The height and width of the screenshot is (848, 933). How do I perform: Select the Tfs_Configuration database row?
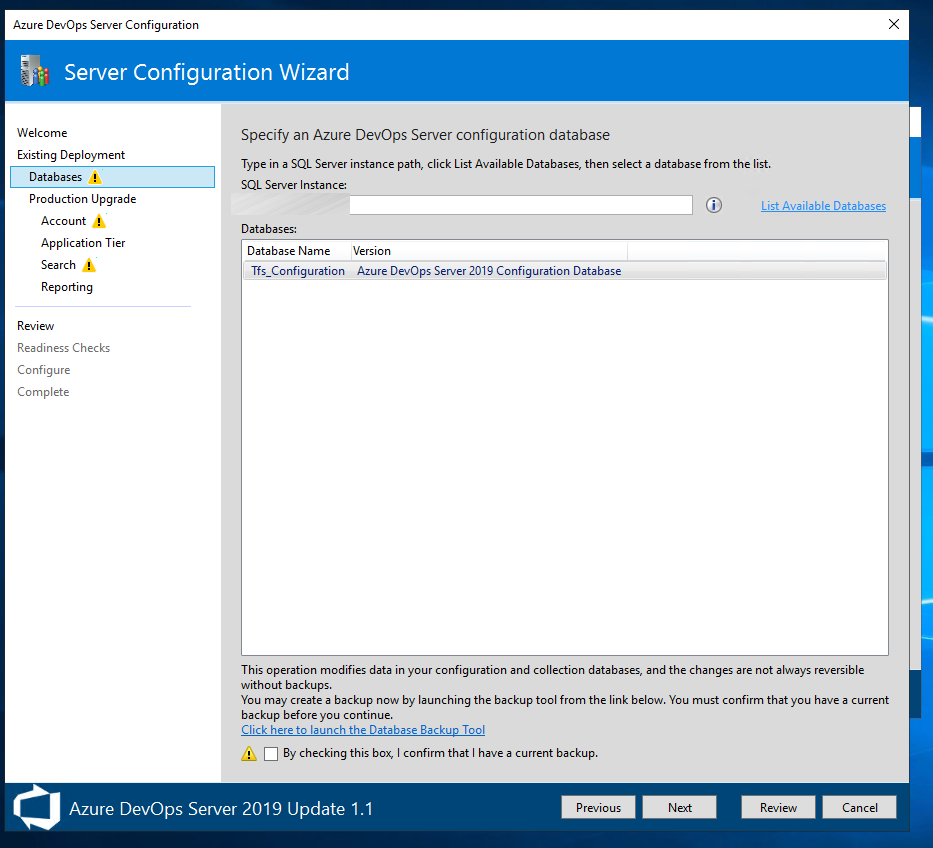tap(565, 271)
